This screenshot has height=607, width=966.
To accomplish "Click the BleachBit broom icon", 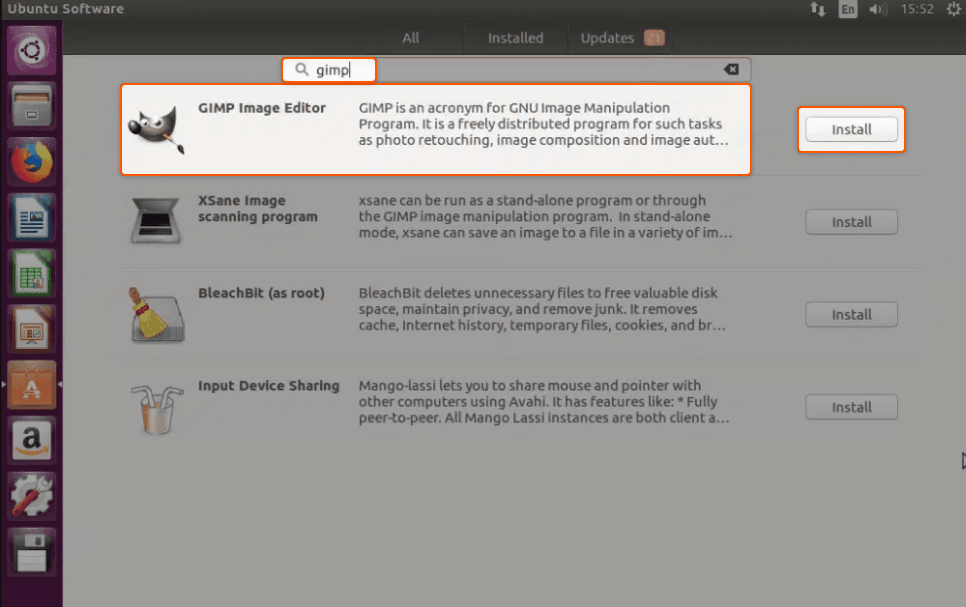I will point(156,314).
